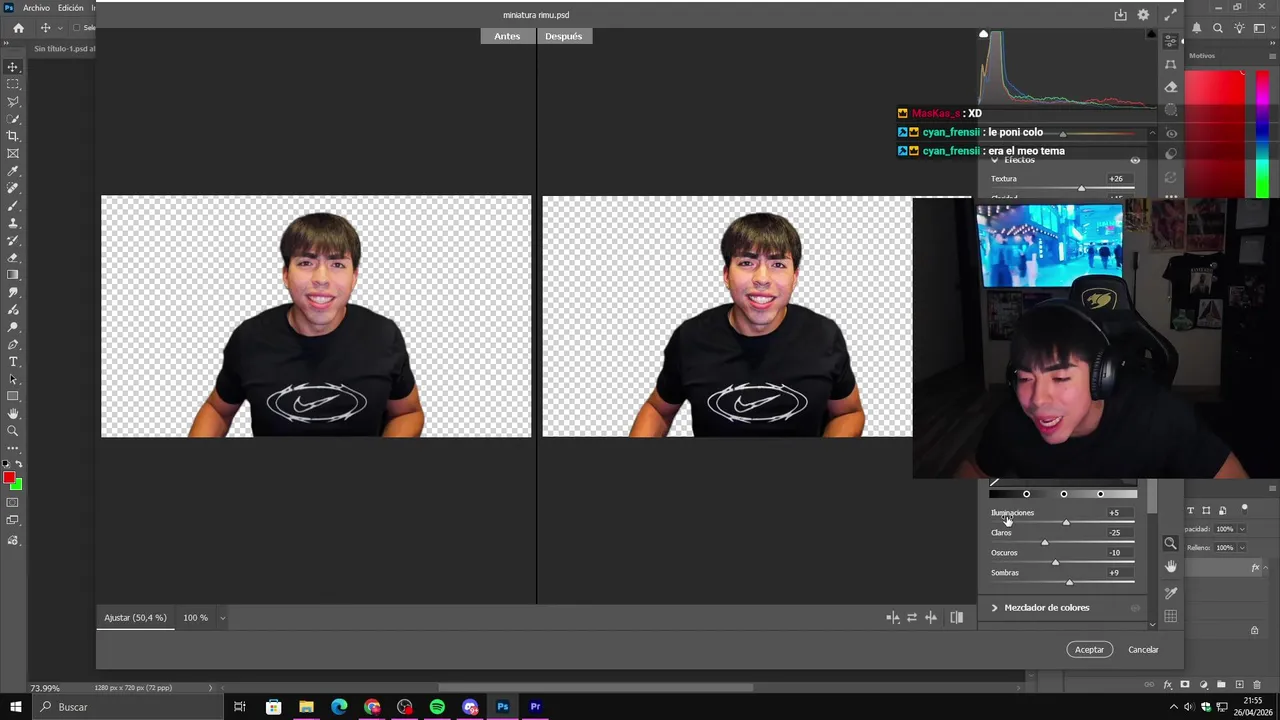Image resolution: width=1280 pixels, height=720 pixels.
Task: Click the red foreground color swatch
Action: tap(9, 478)
